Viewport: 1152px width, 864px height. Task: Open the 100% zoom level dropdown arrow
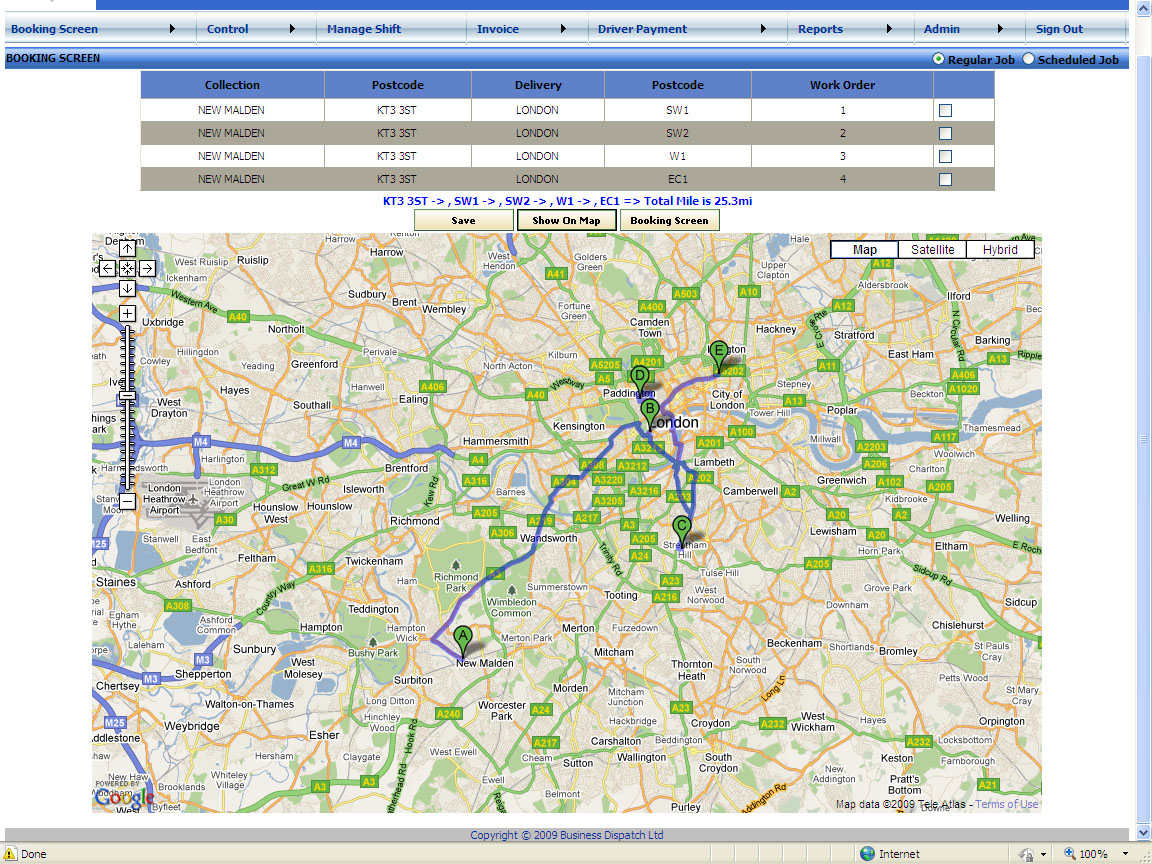click(1125, 854)
